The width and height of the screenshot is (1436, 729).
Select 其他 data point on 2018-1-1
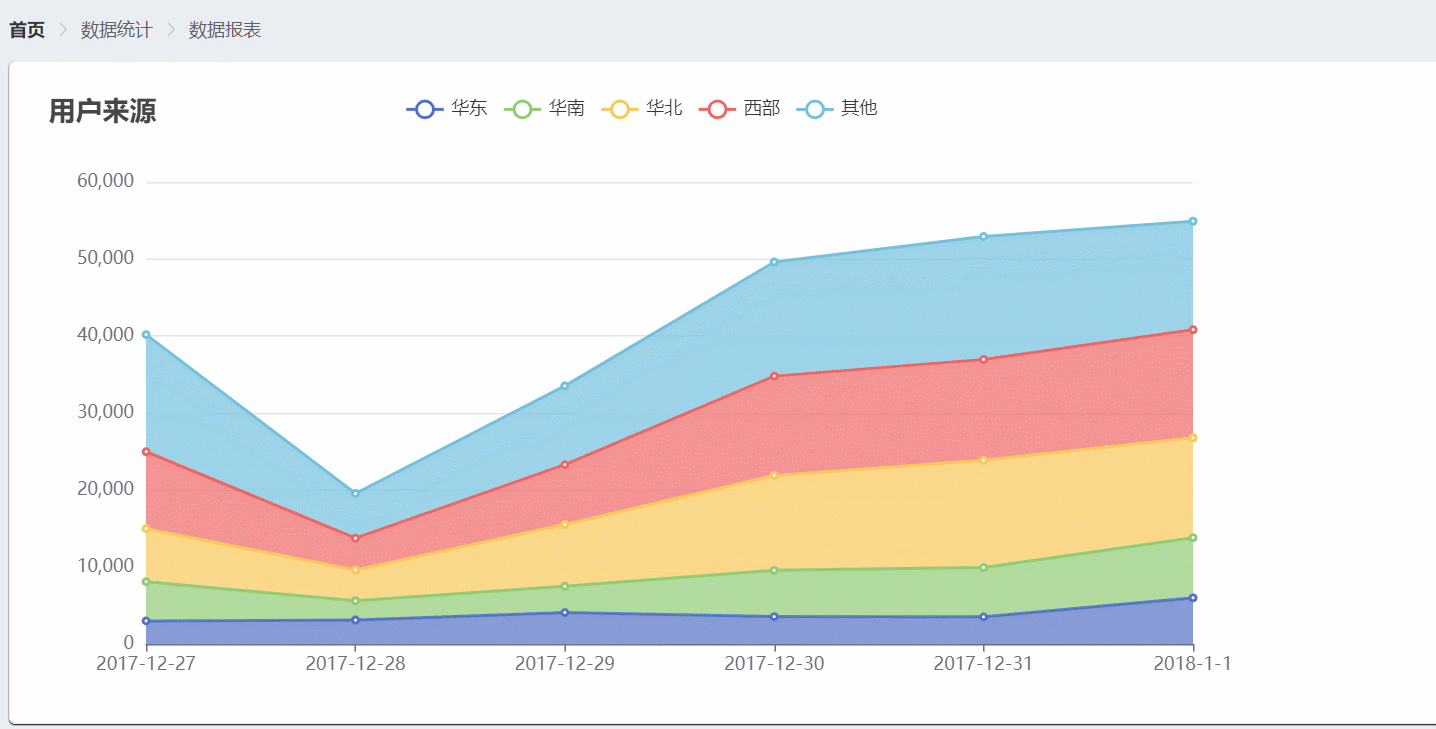(x=1193, y=221)
